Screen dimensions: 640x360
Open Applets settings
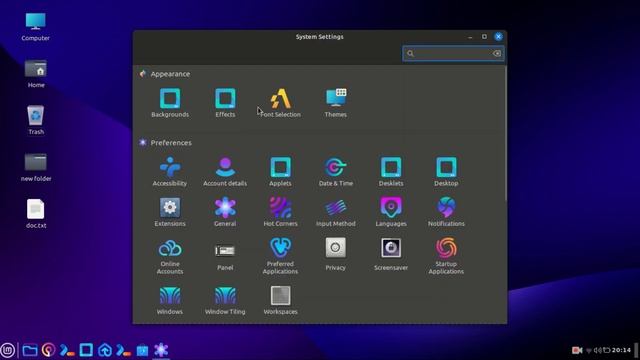[280, 172]
